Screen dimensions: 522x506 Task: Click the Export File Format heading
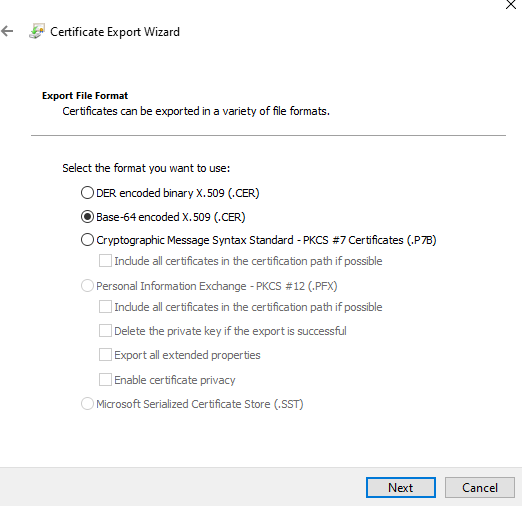[85, 96]
